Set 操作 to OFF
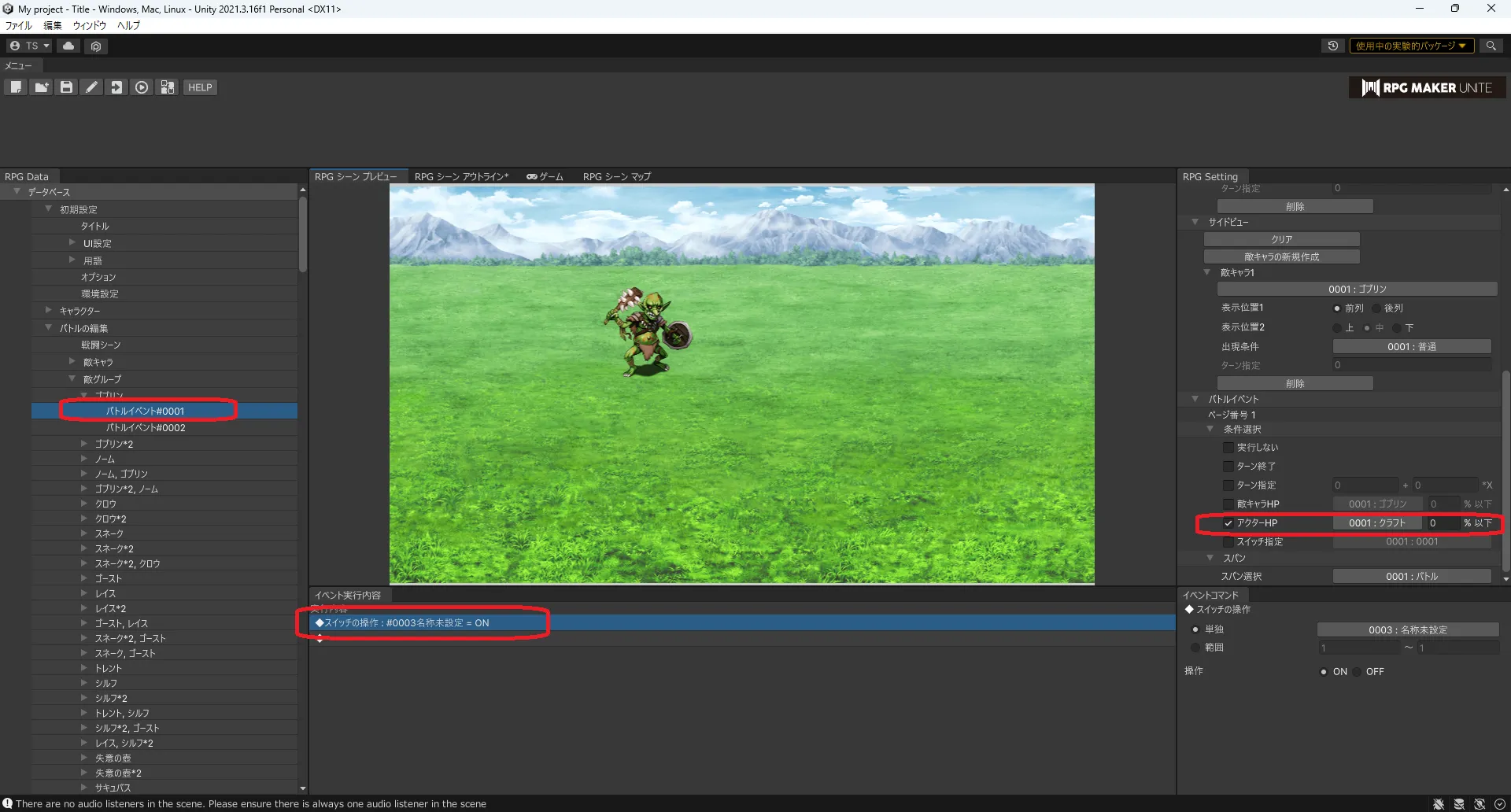Viewport: 1511px width, 812px height. tap(1358, 671)
